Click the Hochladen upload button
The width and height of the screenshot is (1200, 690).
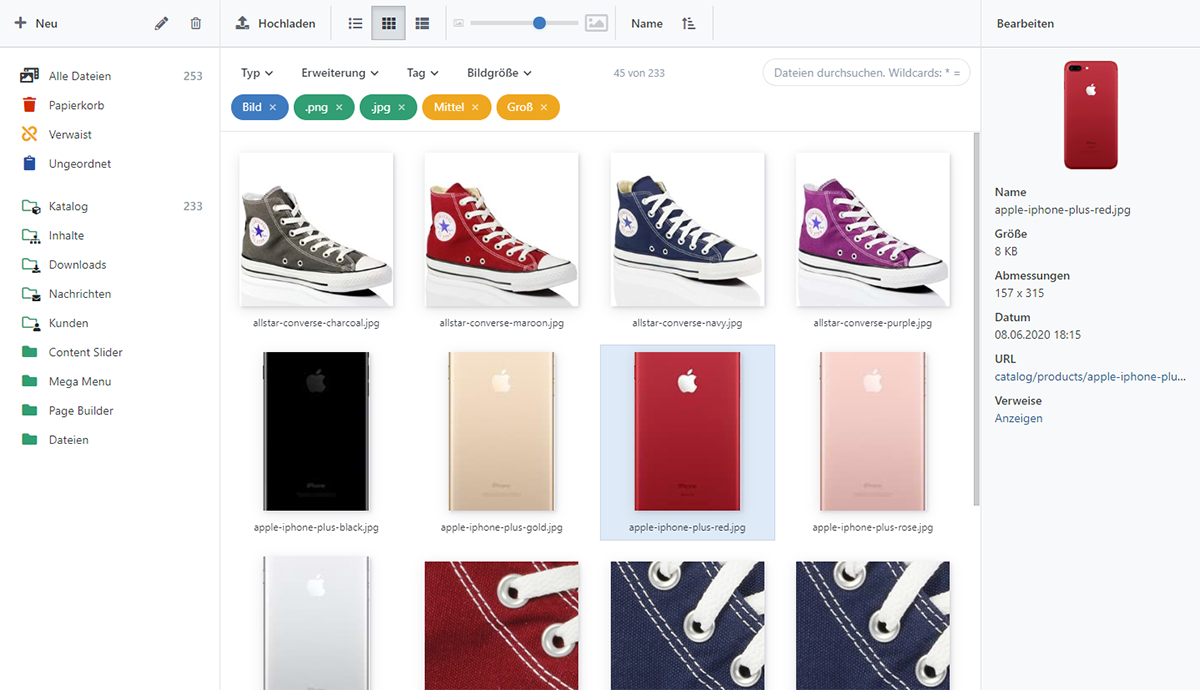pos(276,23)
